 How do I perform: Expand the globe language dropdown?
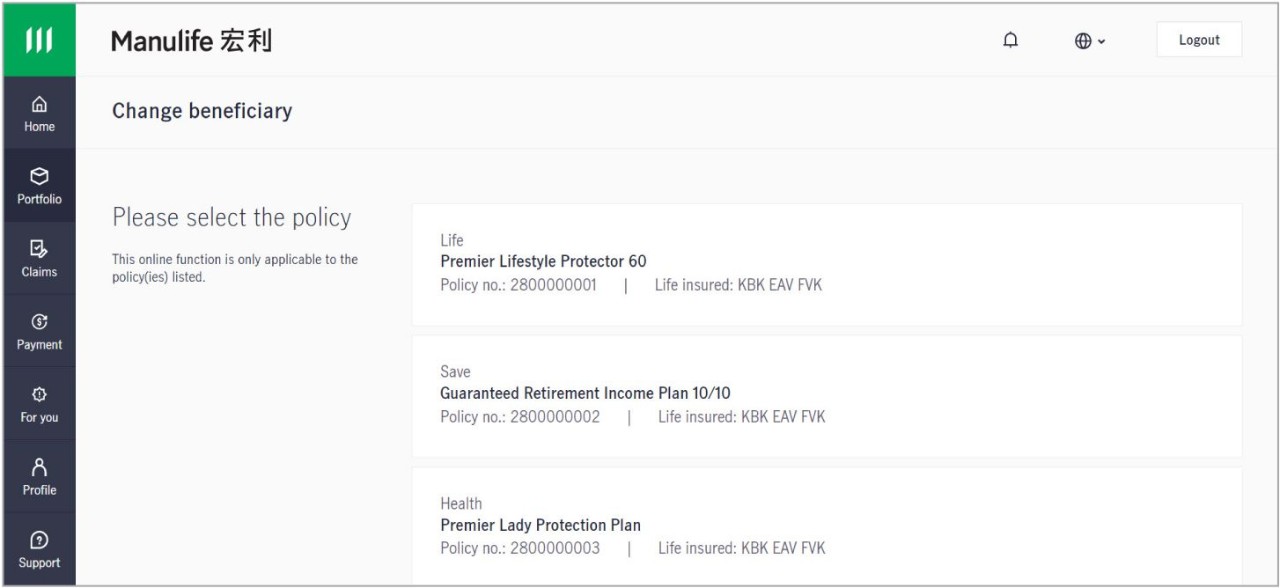pos(1088,41)
